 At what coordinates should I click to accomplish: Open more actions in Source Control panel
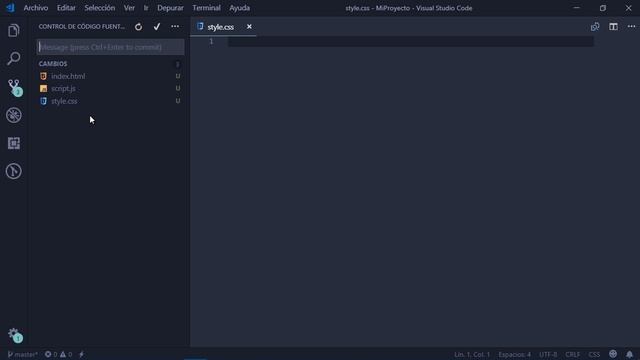175,27
